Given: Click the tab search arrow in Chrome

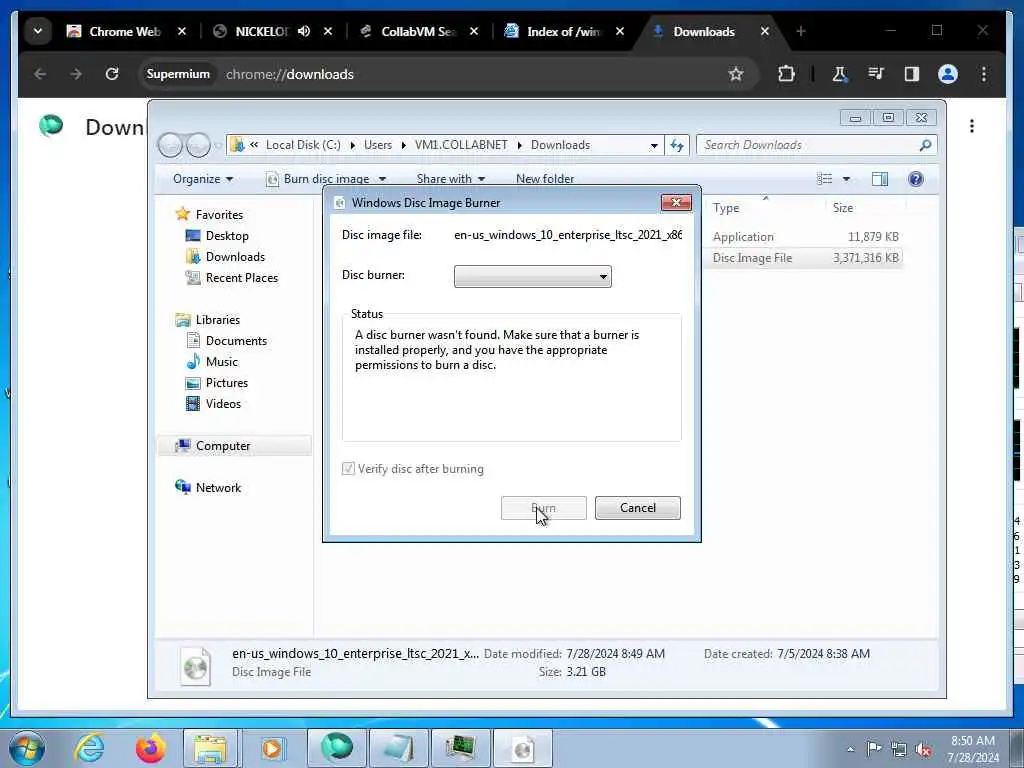Looking at the screenshot, I should 38,31.
